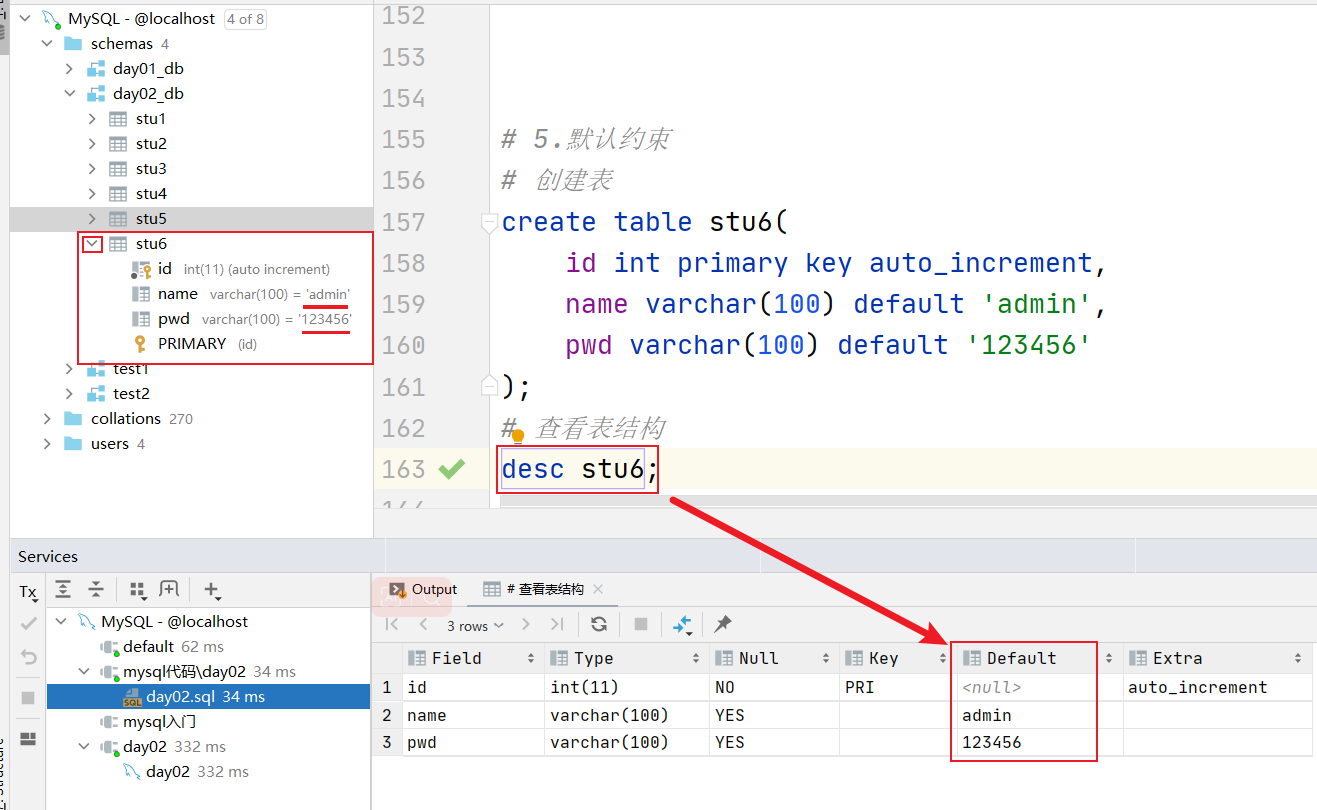Pin the results tab
1317x810 pixels.
point(723,624)
